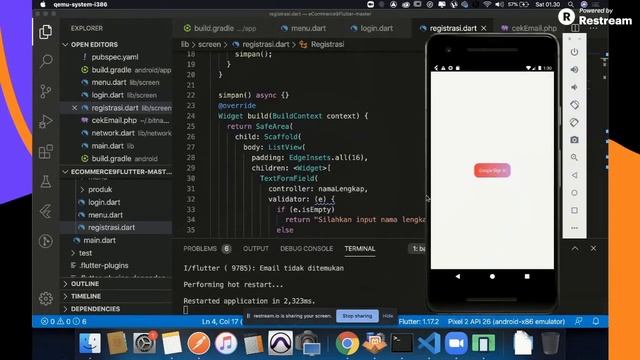Switch to the menu.dart editor tab
Screen dimensions: 640x360
pyautogui.click(x=303, y=28)
